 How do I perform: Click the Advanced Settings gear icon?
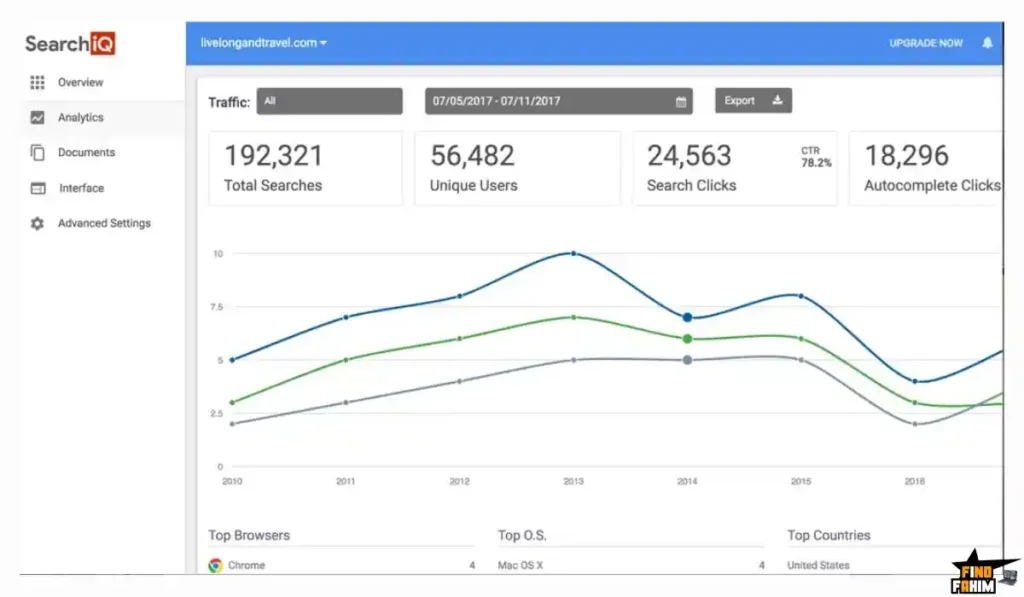click(37, 223)
